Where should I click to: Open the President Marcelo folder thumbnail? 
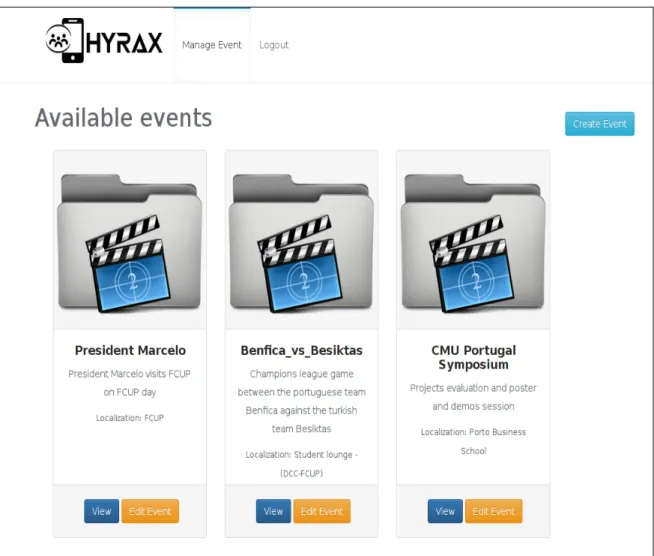point(130,243)
